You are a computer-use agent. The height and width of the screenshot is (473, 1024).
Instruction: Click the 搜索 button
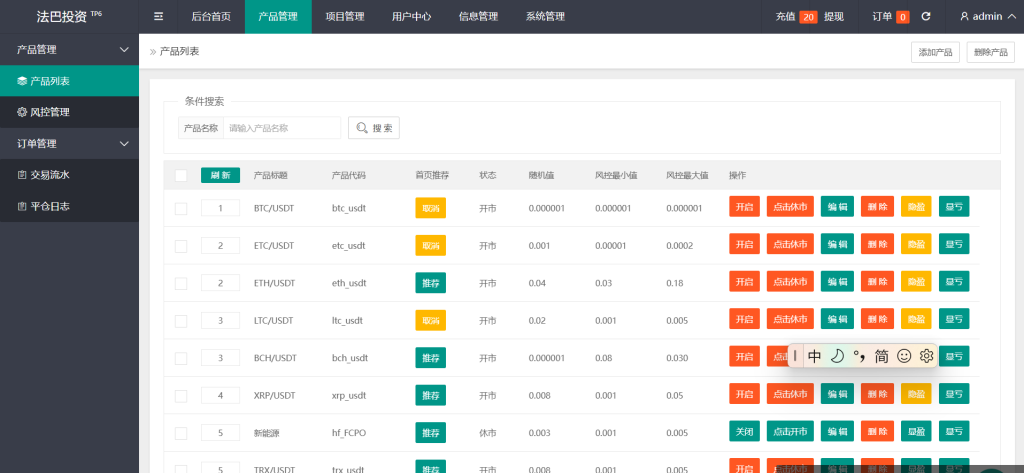coord(374,128)
